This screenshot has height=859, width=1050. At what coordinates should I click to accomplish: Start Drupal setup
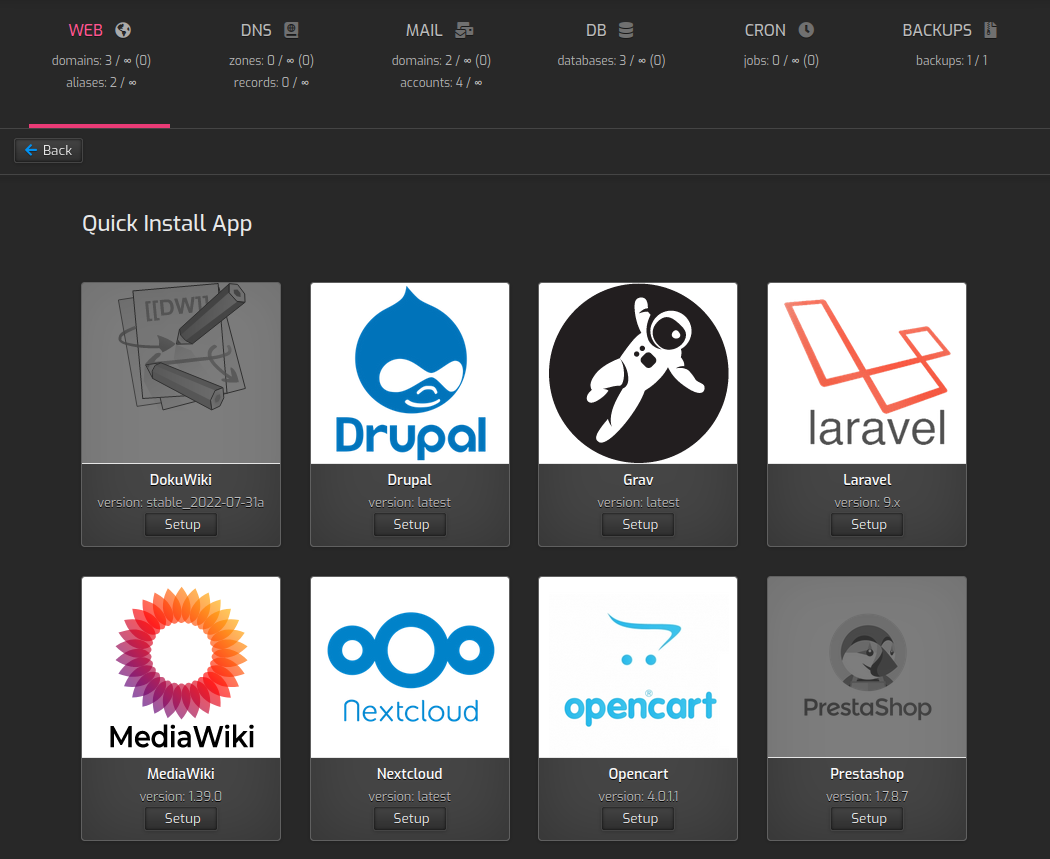click(410, 524)
